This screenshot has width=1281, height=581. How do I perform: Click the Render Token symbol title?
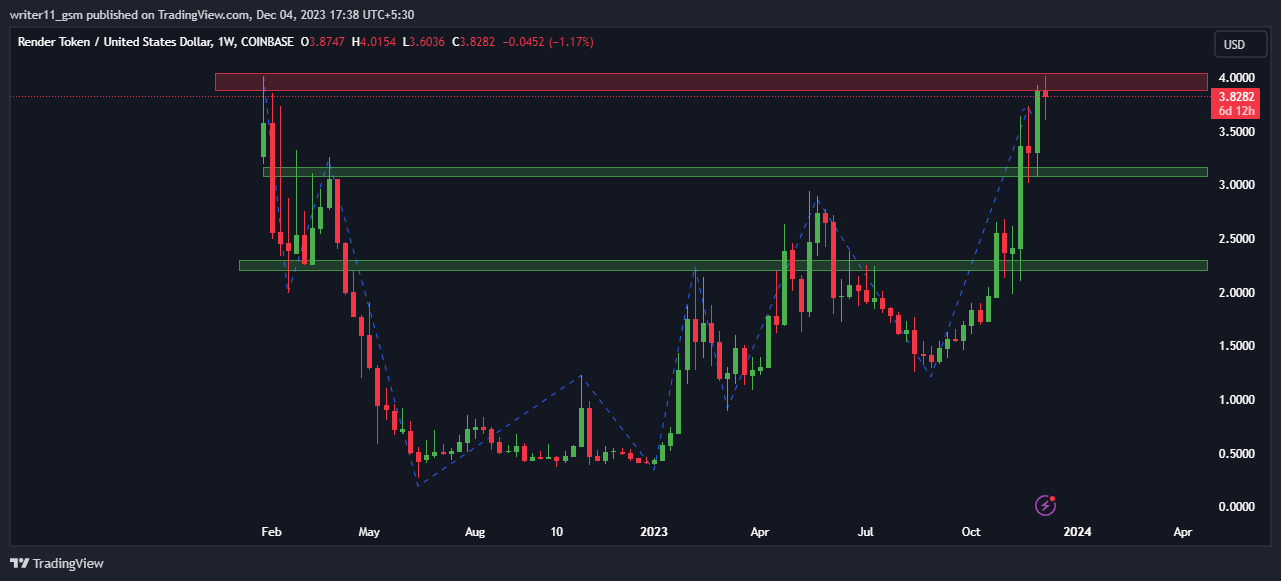coord(154,42)
